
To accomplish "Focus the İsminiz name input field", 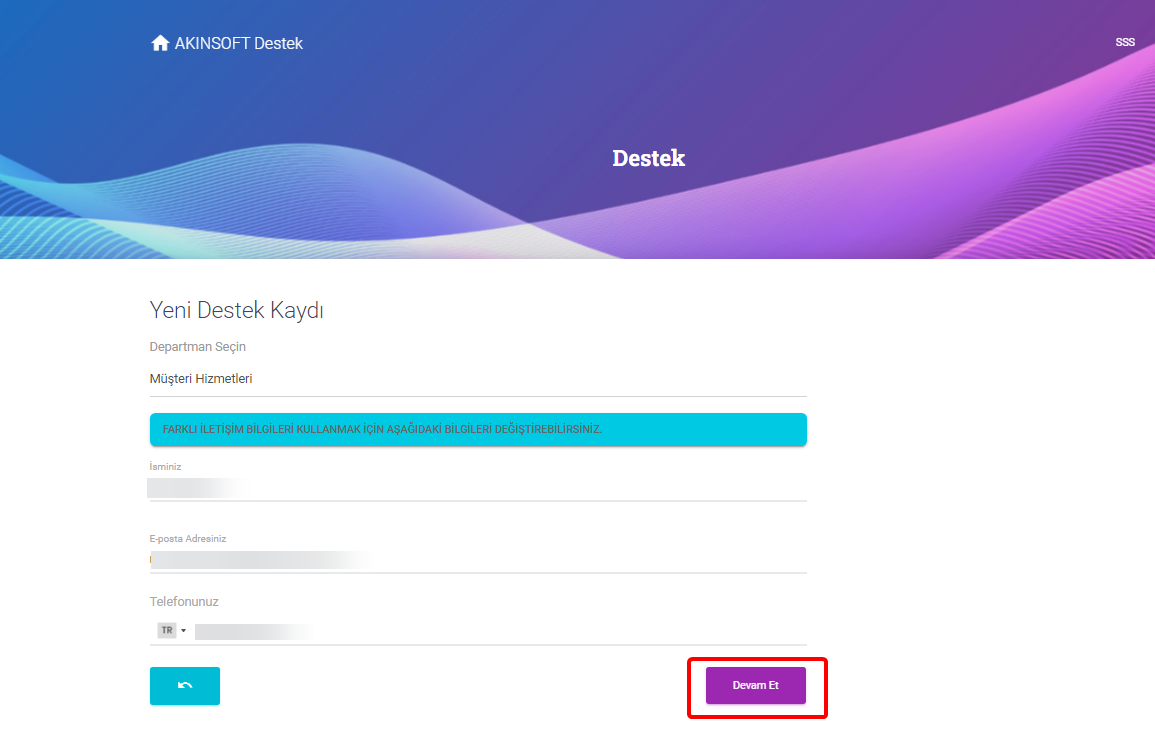I will [478, 488].
